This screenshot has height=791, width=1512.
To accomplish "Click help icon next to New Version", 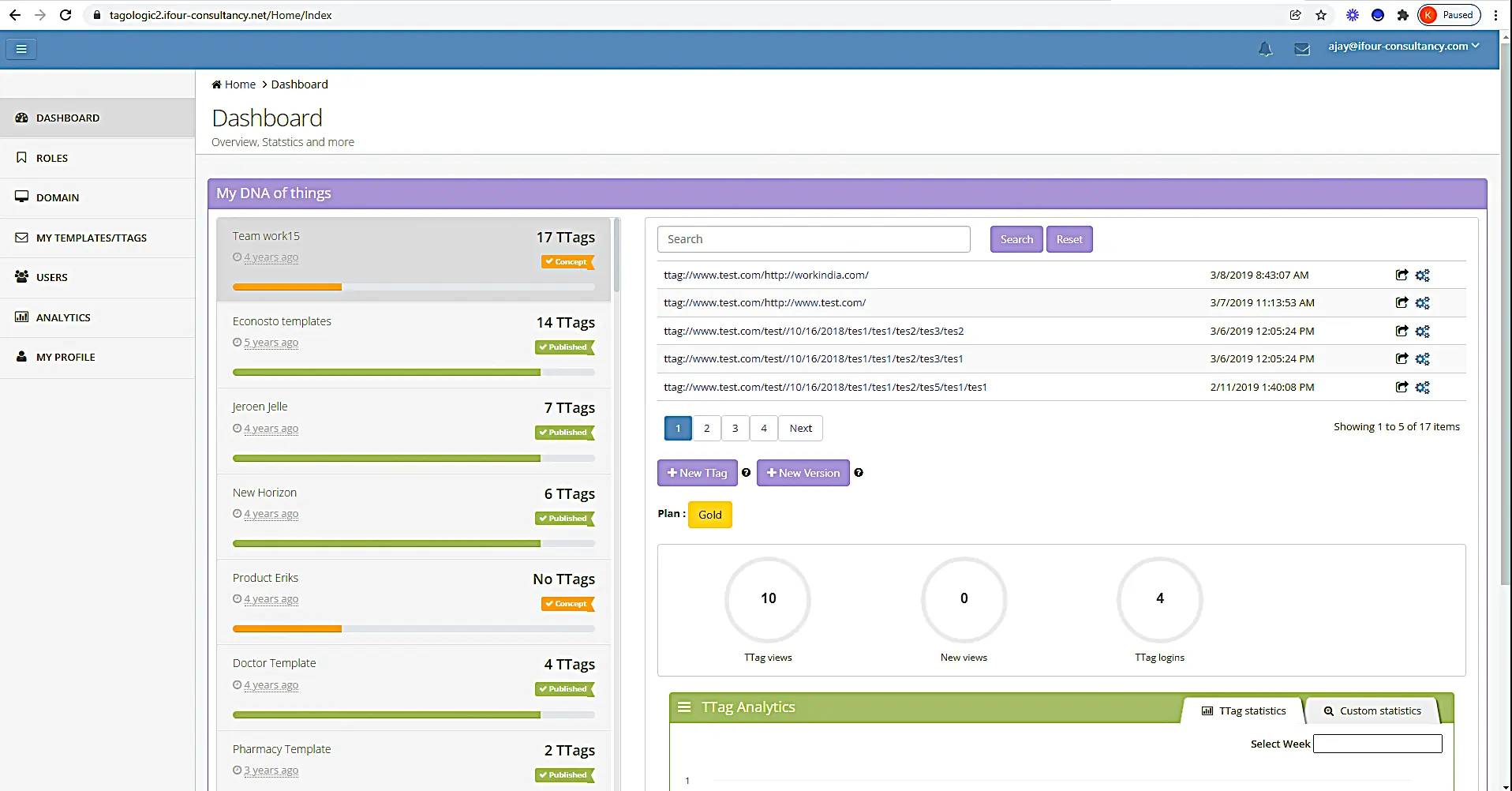I will 859,473.
